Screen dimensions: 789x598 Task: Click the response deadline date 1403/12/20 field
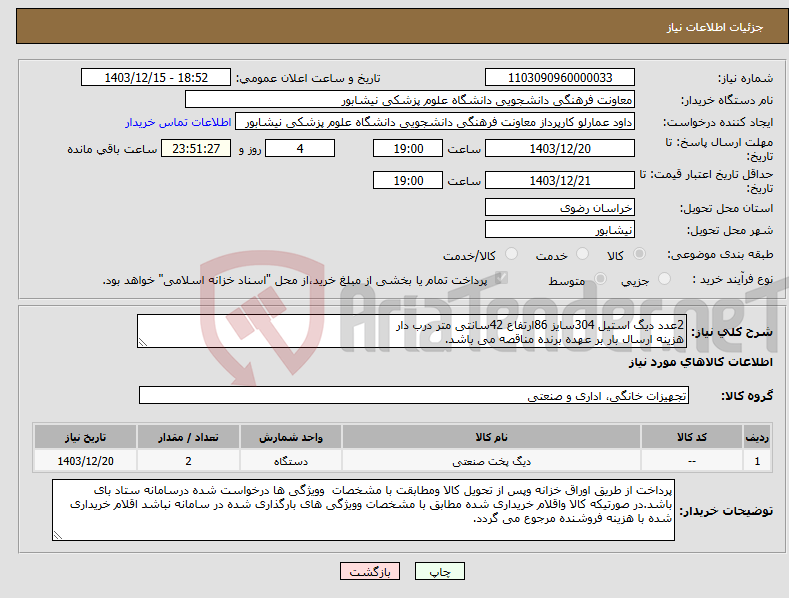pyautogui.click(x=560, y=148)
